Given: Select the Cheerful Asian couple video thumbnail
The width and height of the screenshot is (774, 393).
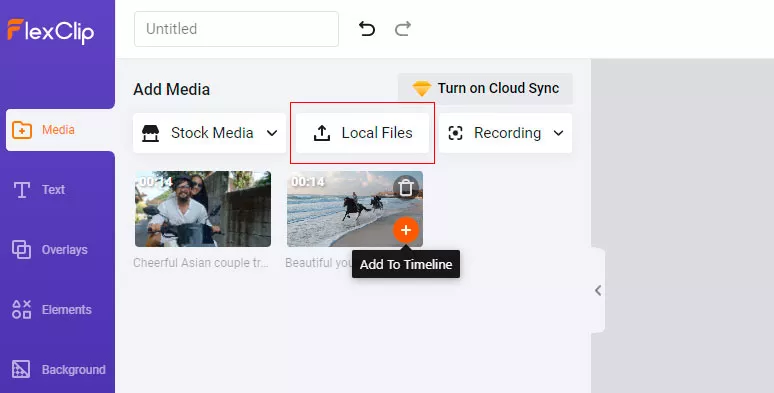Looking at the screenshot, I should pos(203,209).
